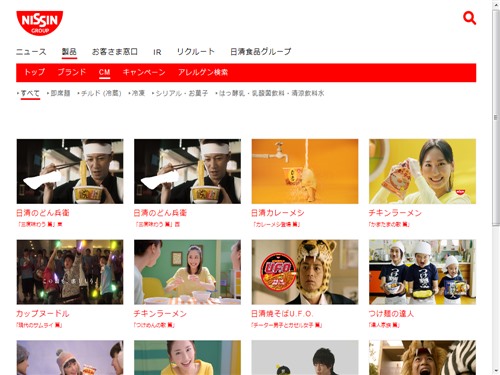Click the カップヌードル title link
Viewport: 500px width, 375px height.
click(x=43, y=314)
